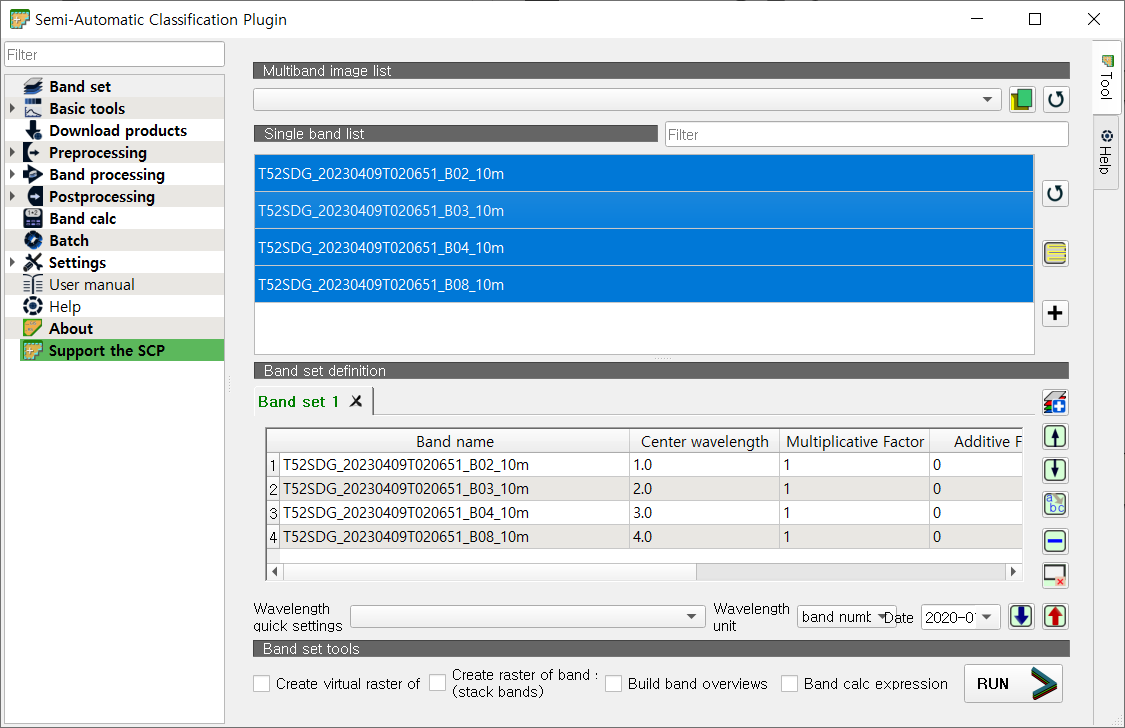Select all bands in the single band list

click(1055, 253)
